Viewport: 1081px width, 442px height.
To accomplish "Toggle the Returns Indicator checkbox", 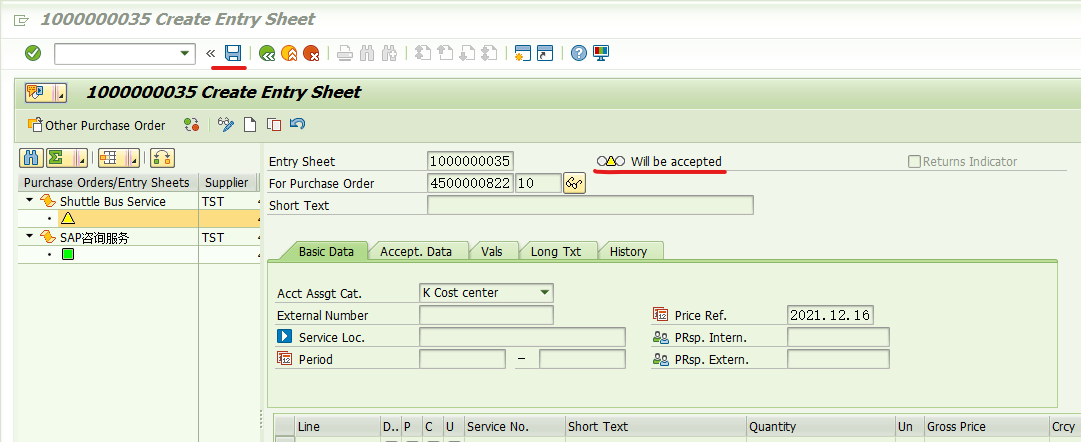I will [x=914, y=161].
